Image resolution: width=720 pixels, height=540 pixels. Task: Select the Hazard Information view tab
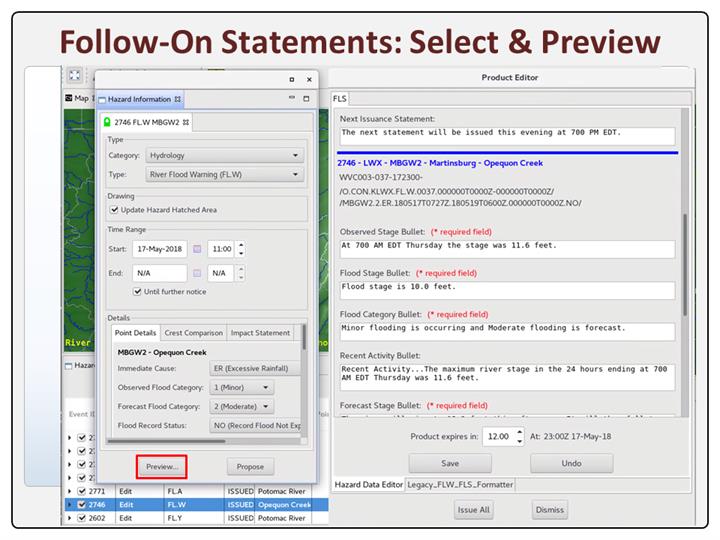point(140,99)
